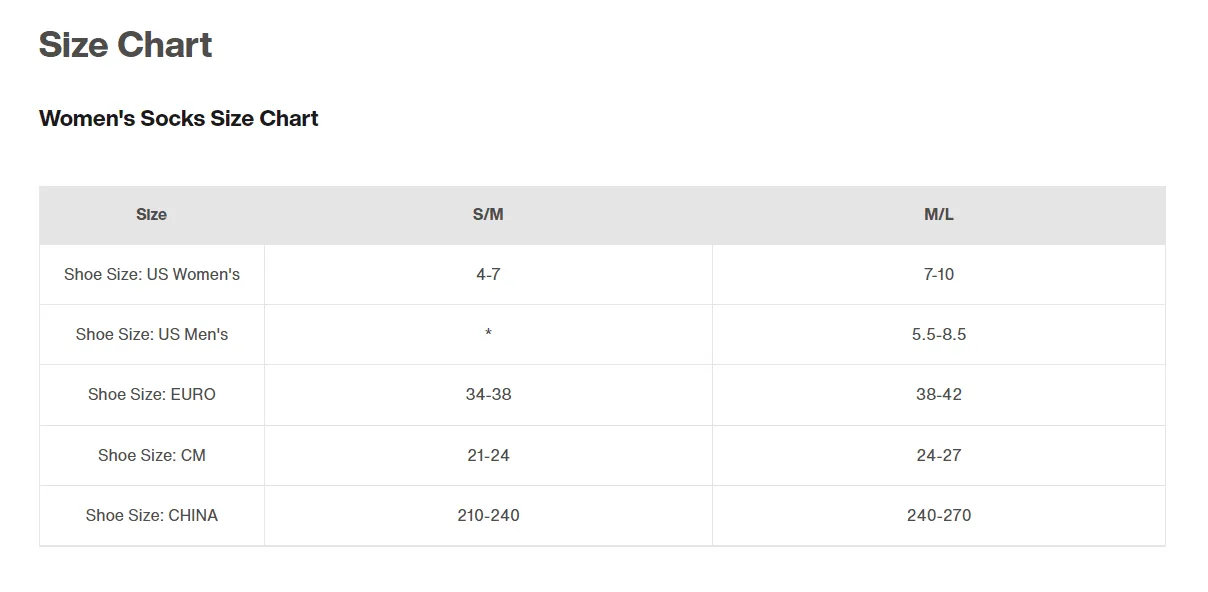Select the asterisk in US Men's row
This screenshot has height=592, width=1208.
point(488,334)
